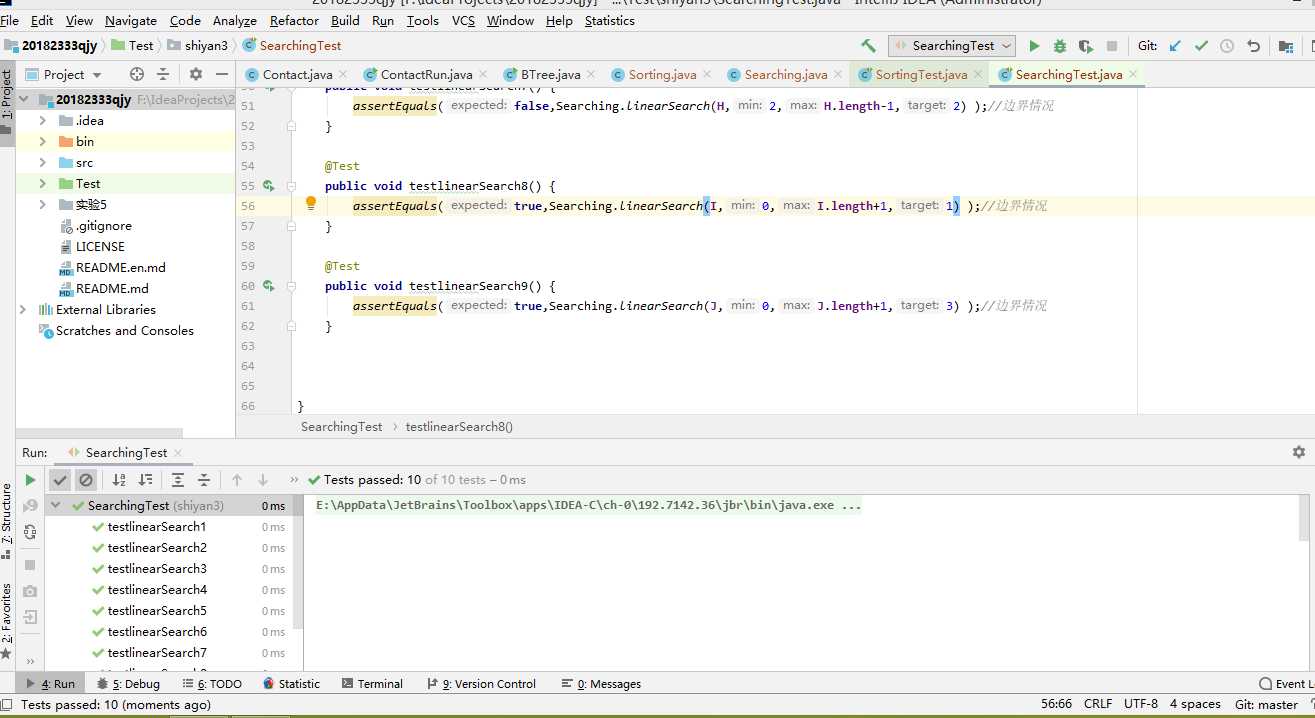Expand the src folder
This screenshot has height=718, width=1315.
(x=42, y=162)
